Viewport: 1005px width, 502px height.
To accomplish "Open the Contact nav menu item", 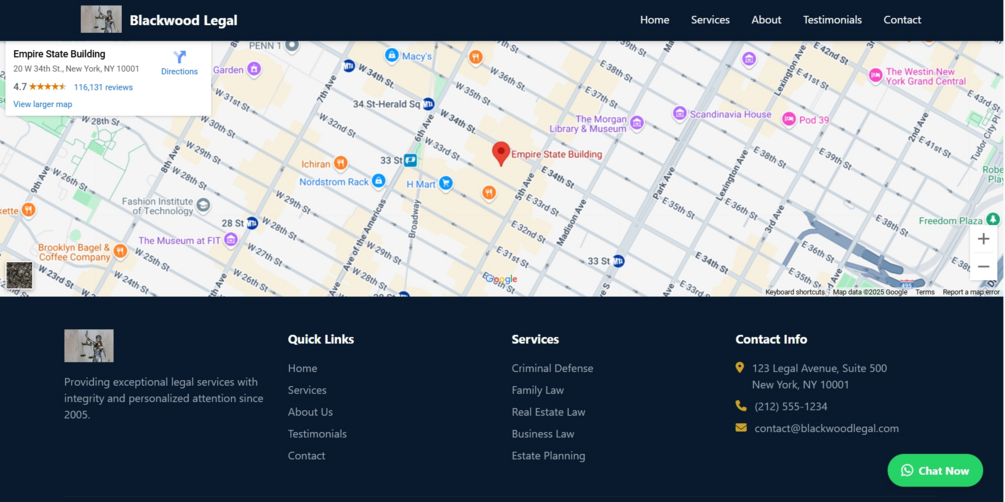I will 902,20.
